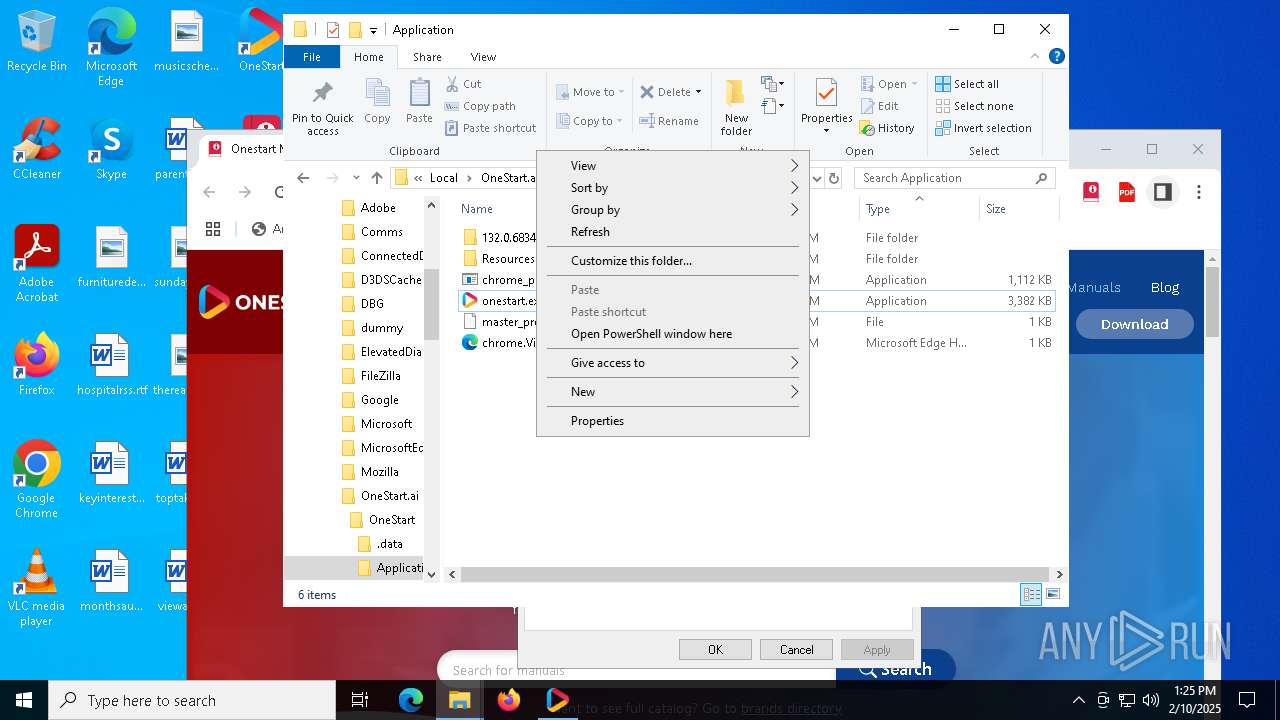Choose Open PowerShell window here
Screen dimensions: 1280x720
[673, 334]
